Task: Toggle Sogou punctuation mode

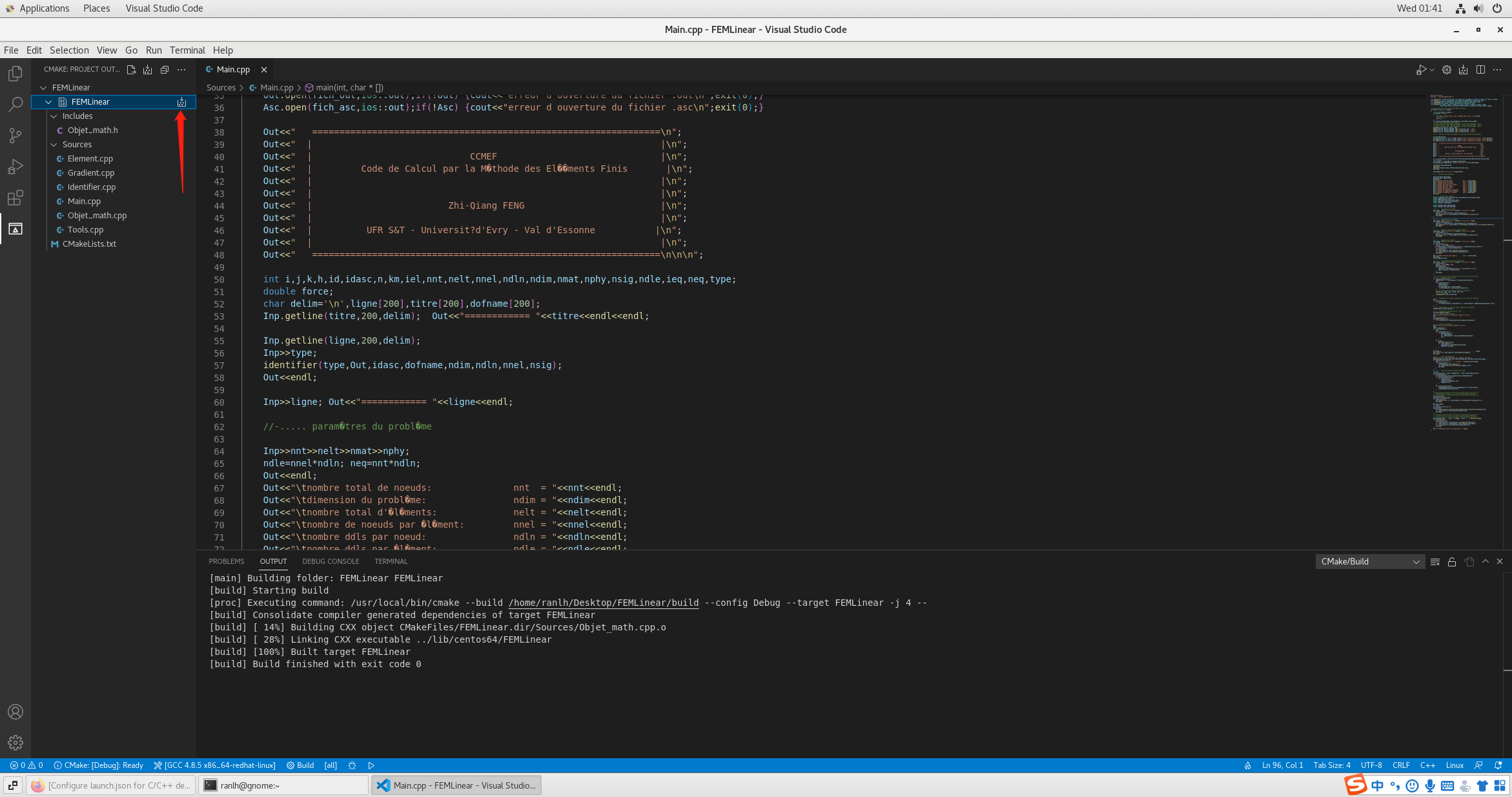Action: [1395, 785]
